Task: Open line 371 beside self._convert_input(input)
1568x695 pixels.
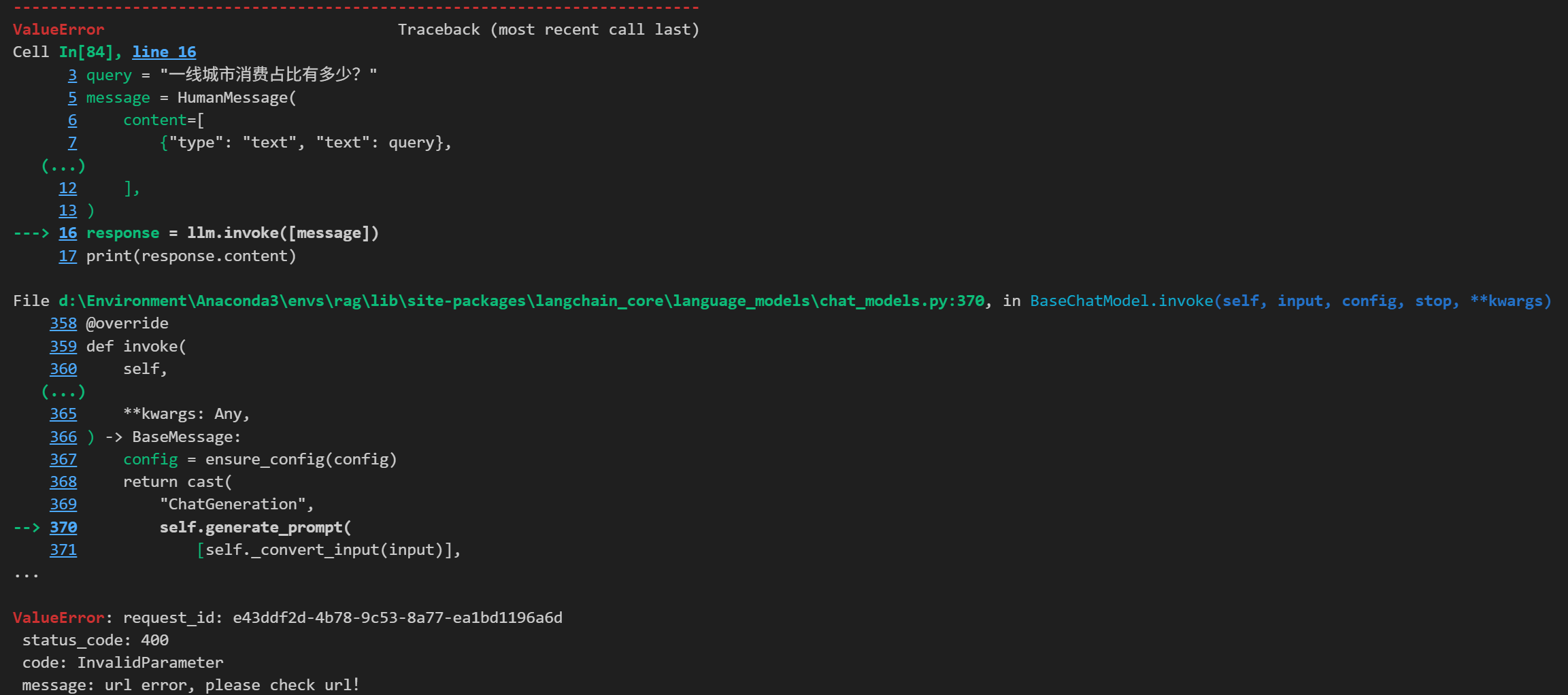Action: [63, 550]
